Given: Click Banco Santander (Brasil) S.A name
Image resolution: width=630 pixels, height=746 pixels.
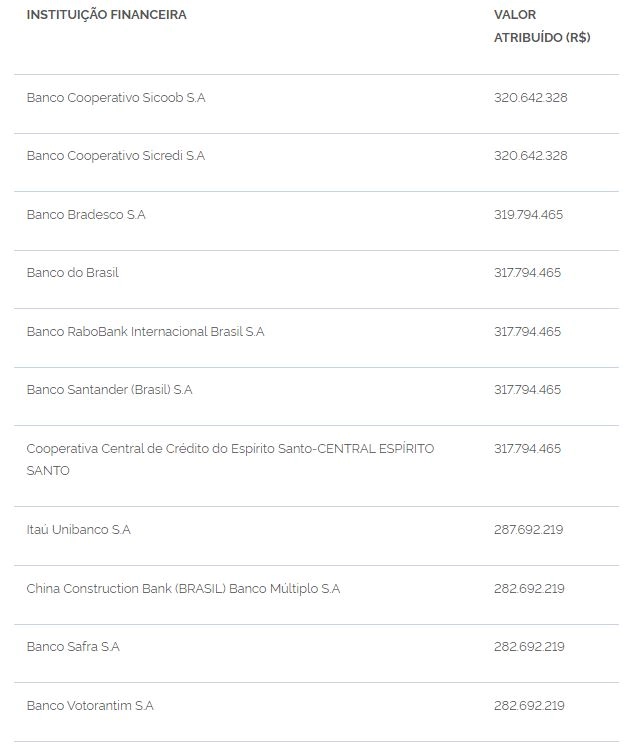Looking at the screenshot, I should pyautogui.click(x=109, y=390).
